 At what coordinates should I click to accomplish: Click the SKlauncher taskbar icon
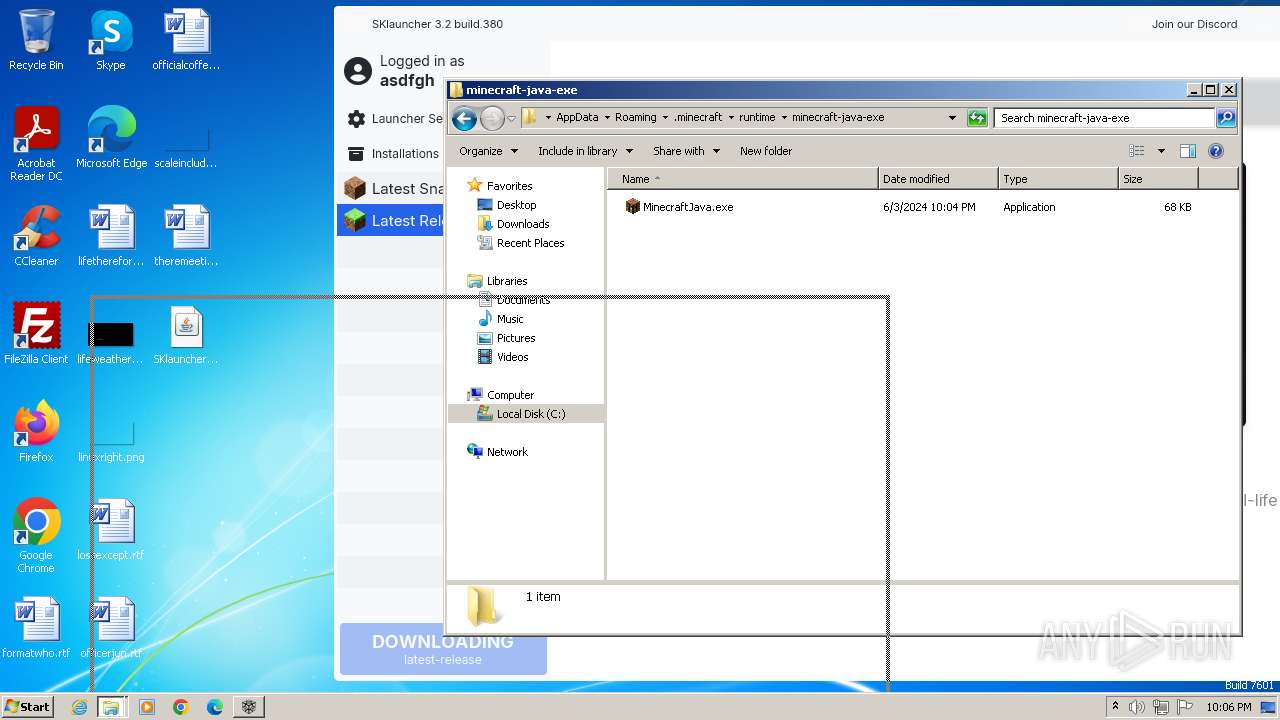[249, 707]
